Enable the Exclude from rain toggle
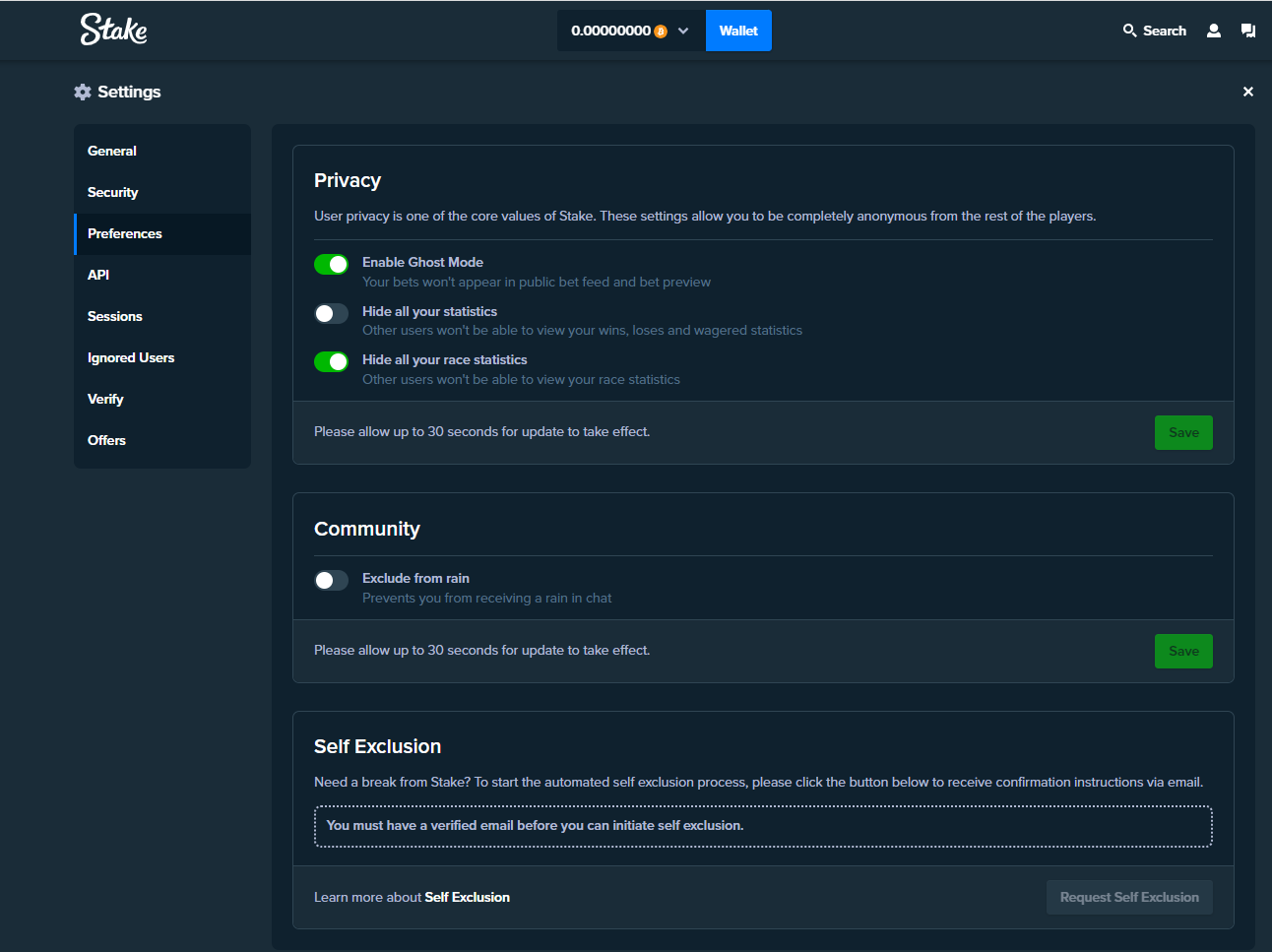The image size is (1272, 952). [x=331, y=580]
